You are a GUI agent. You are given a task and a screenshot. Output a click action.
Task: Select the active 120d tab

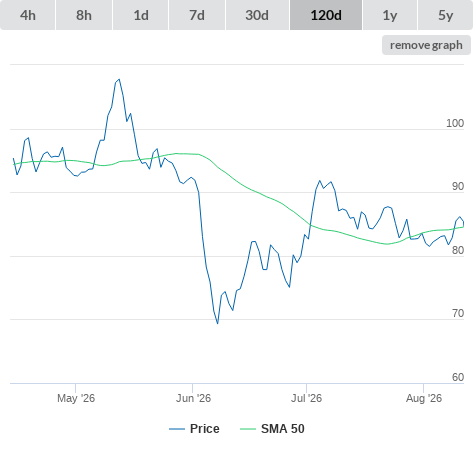(326, 15)
